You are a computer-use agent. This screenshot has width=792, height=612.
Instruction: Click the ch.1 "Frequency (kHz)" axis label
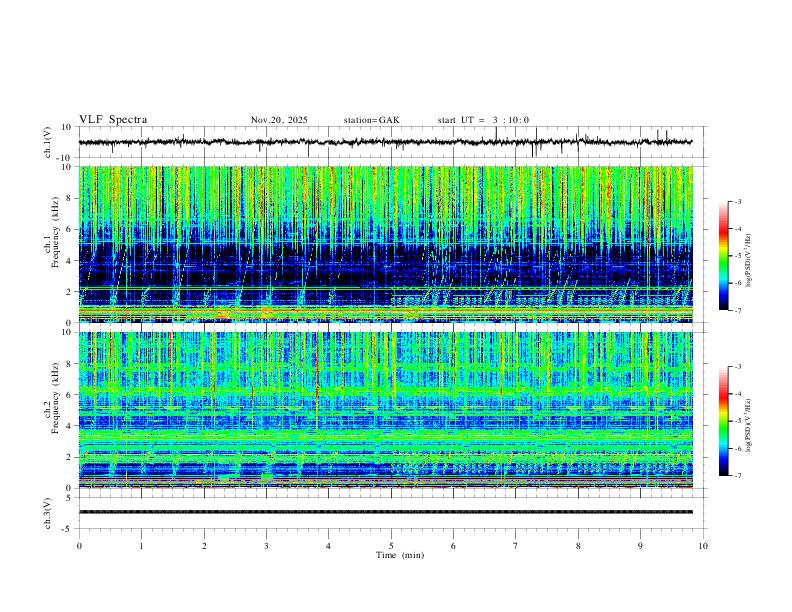[55, 233]
